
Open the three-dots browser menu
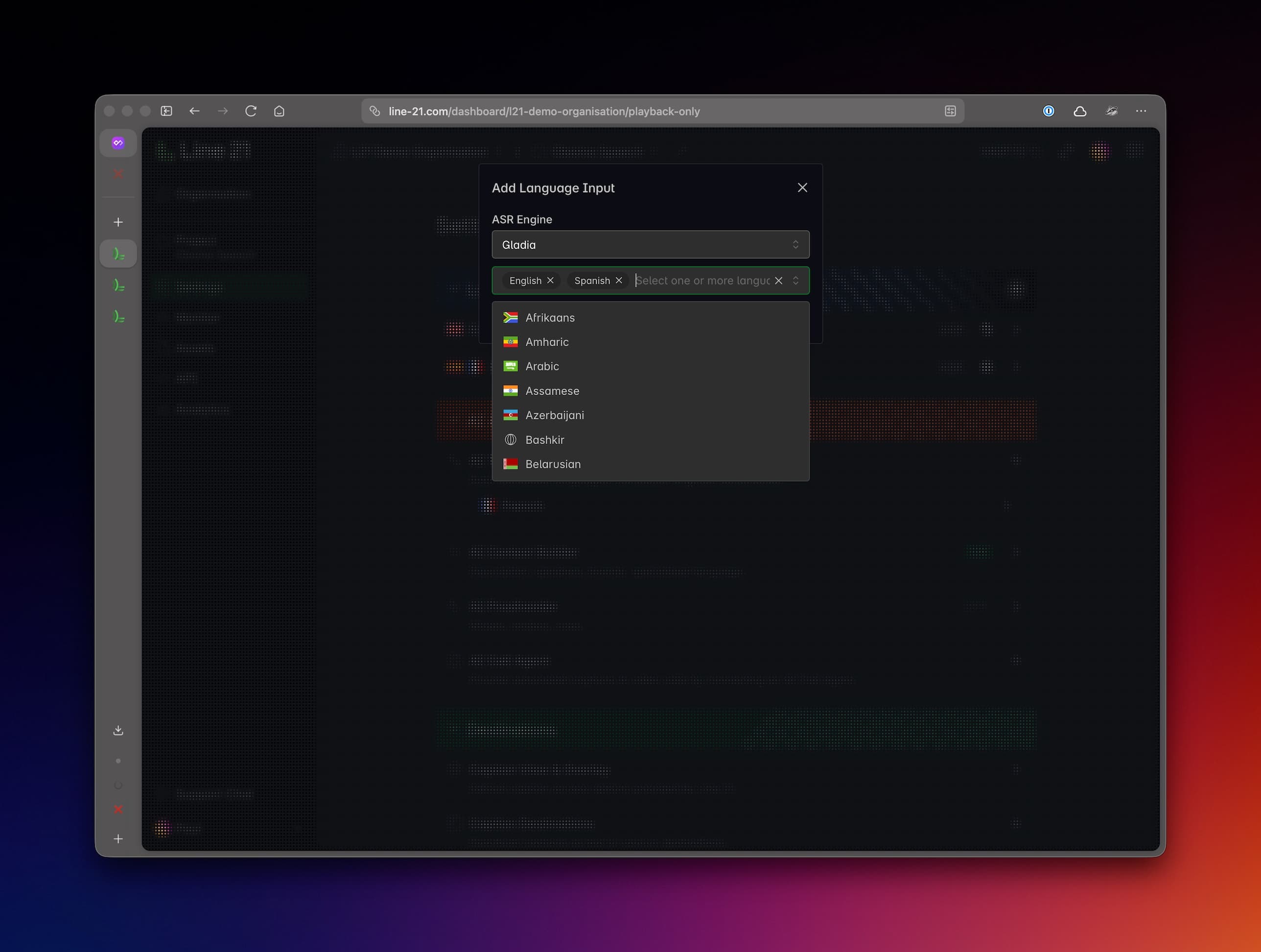click(x=1141, y=111)
